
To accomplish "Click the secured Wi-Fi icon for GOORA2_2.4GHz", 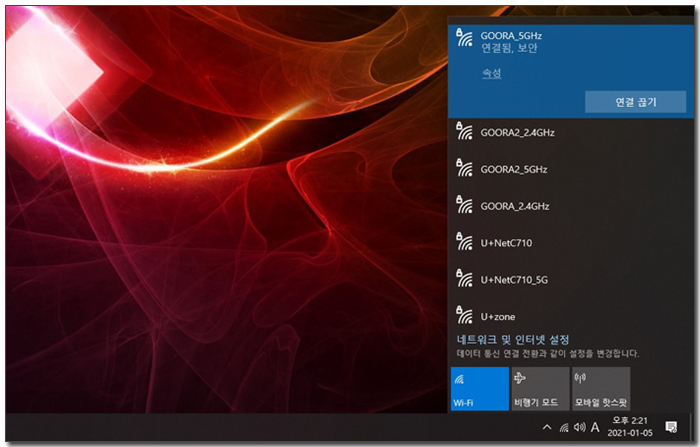I will pos(464,131).
